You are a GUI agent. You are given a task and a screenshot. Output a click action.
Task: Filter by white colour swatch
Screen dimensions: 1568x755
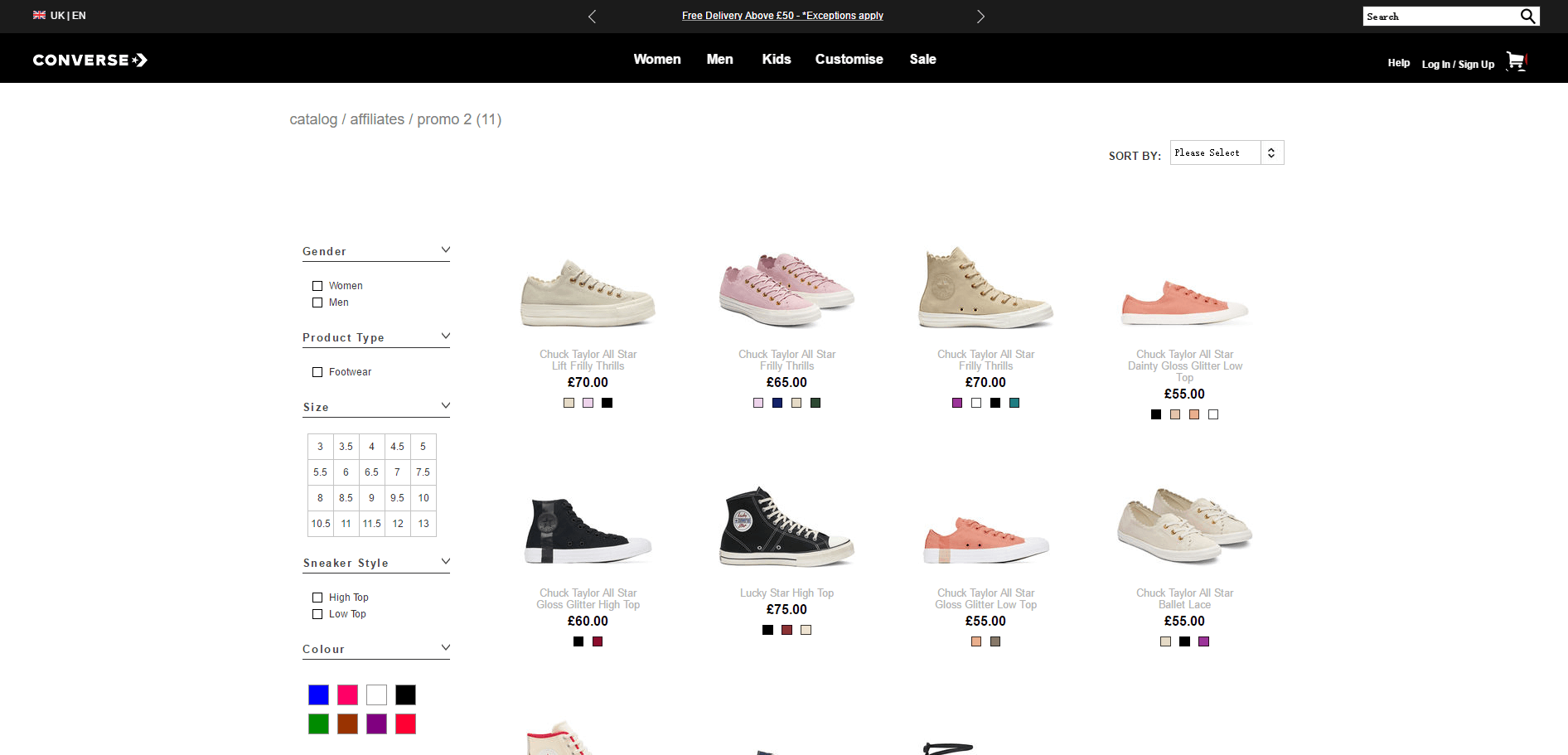click(376, 695)
